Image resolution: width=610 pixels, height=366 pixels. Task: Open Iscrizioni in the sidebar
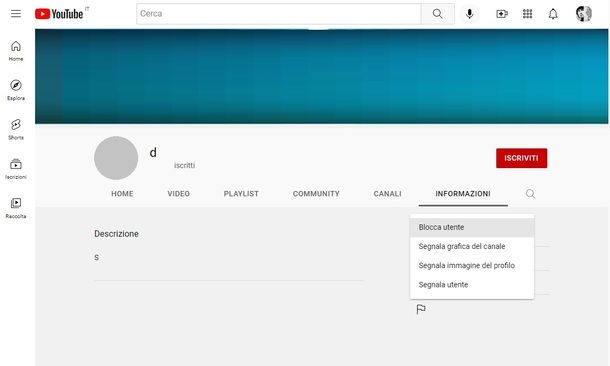pos(16,169)
